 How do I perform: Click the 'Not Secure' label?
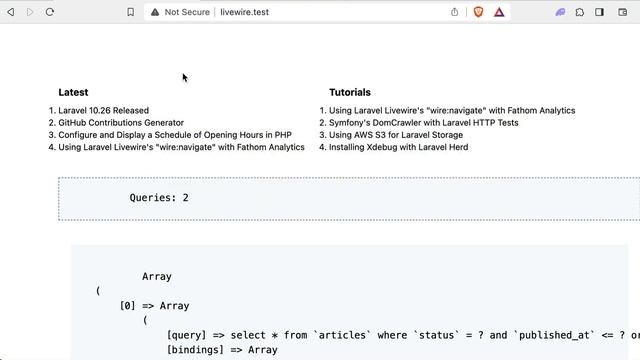point(187,12)
